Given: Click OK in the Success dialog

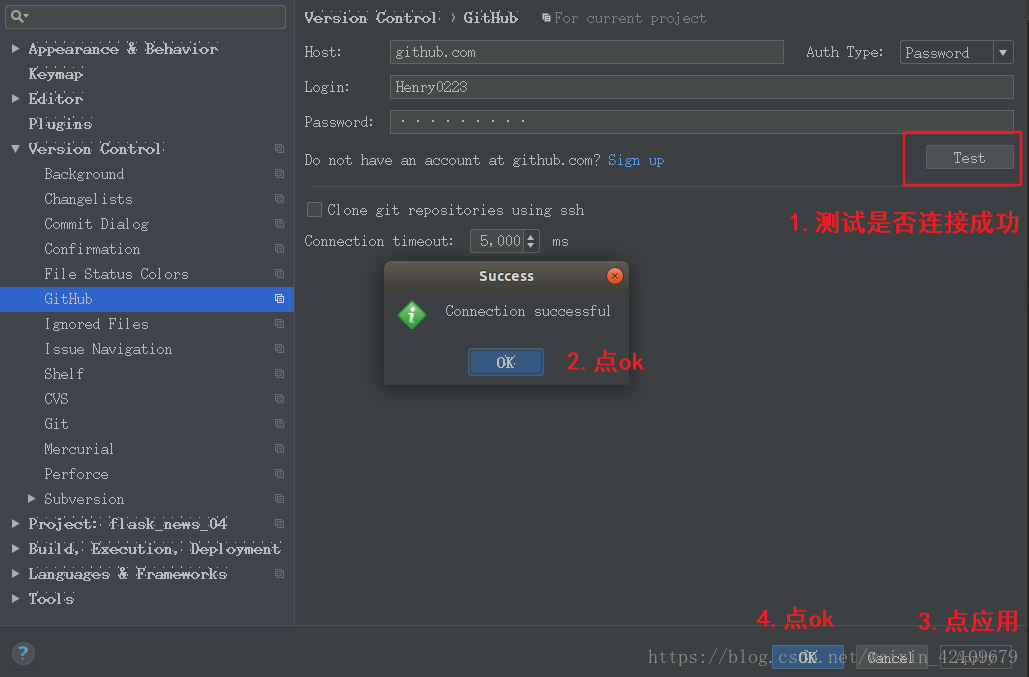Looking at the screenshot, I should pyautogui.click(x=505, y=362).
